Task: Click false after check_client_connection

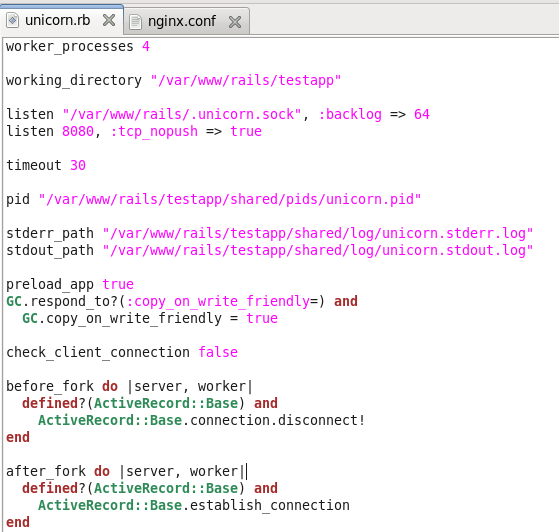Action: (218, 352)
